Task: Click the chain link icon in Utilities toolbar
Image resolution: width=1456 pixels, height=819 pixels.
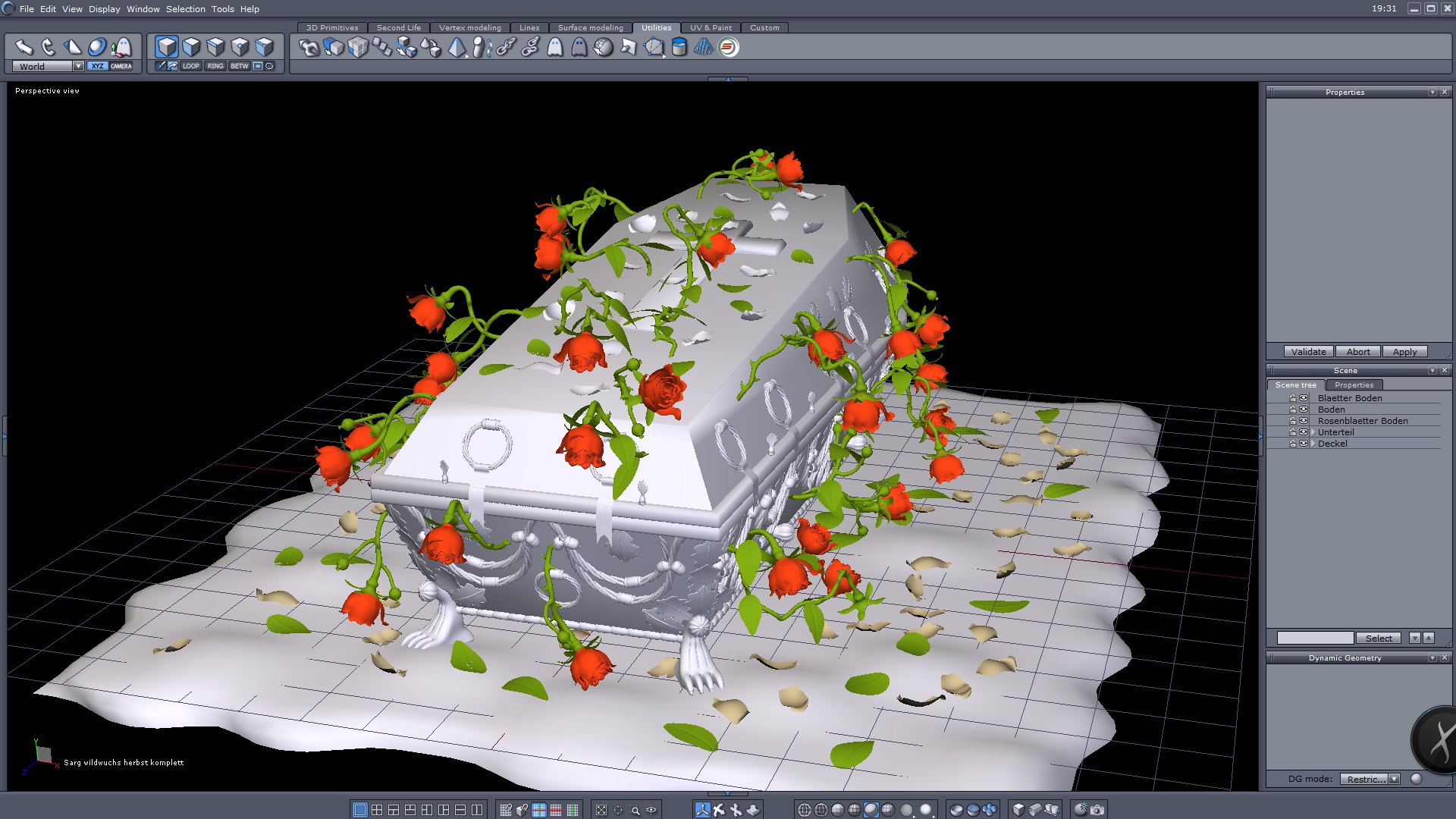Action: click(506, 47)
